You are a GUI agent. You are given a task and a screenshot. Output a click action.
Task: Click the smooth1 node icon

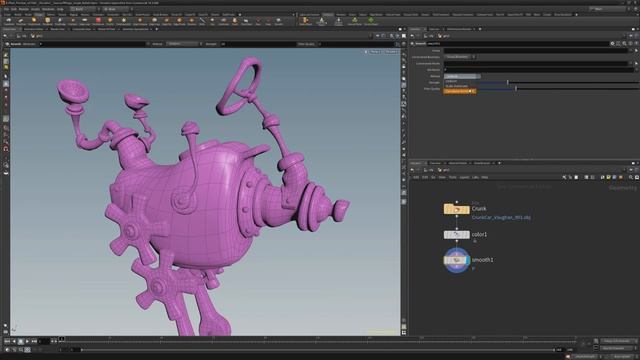[457, 260]
